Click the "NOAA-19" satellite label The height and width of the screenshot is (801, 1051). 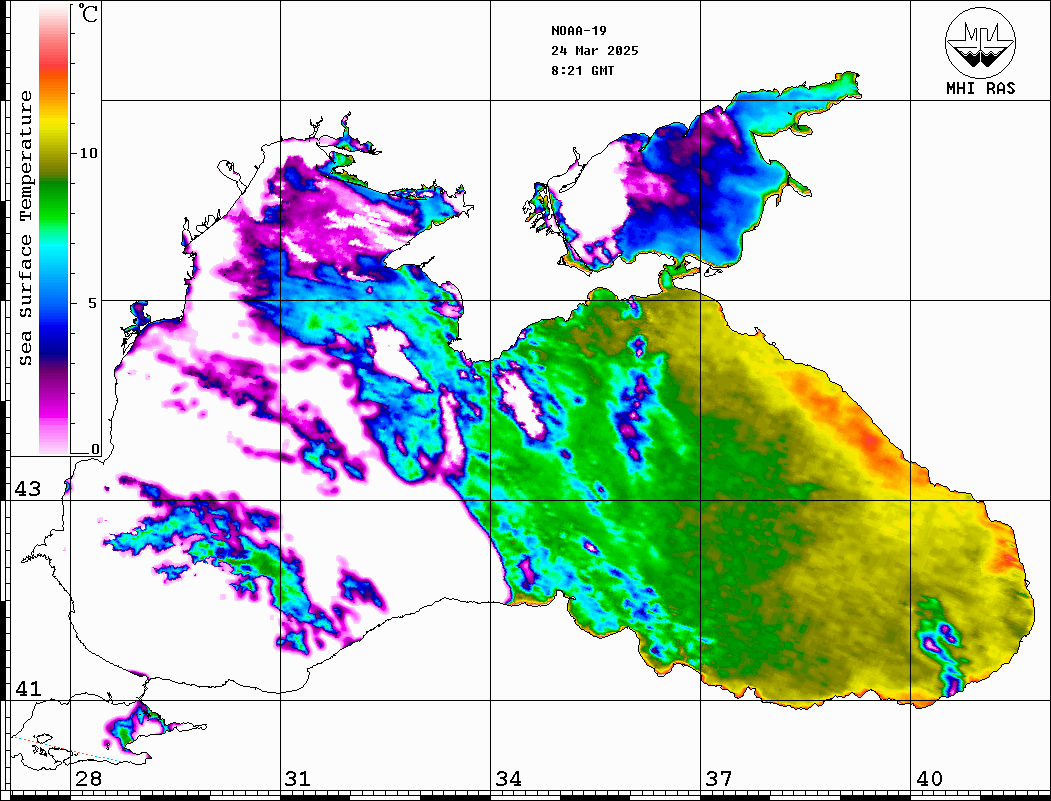pyautogui.click(x=578, y=31)
